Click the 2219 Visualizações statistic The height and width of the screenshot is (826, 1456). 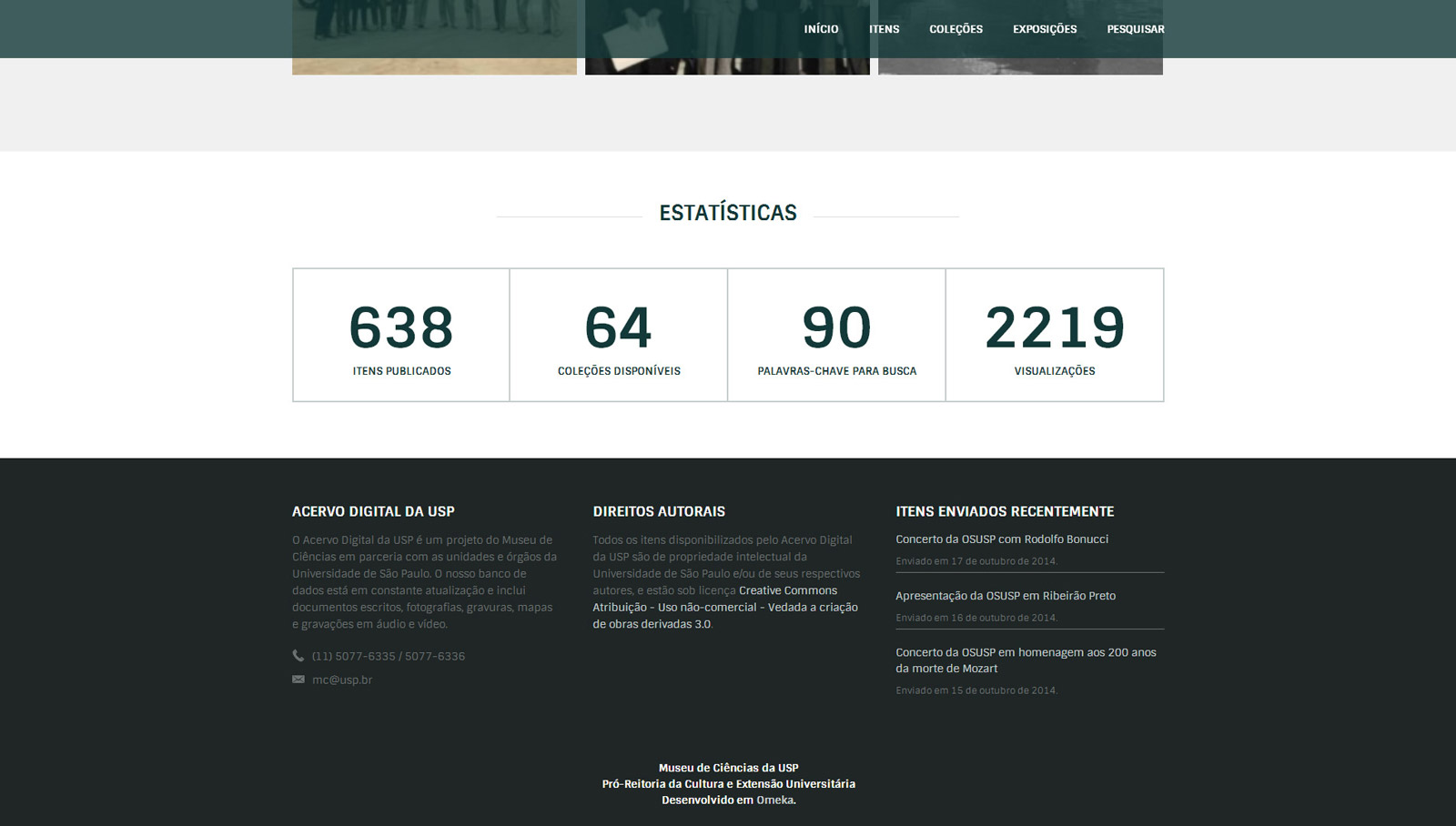click(1055, 335)
